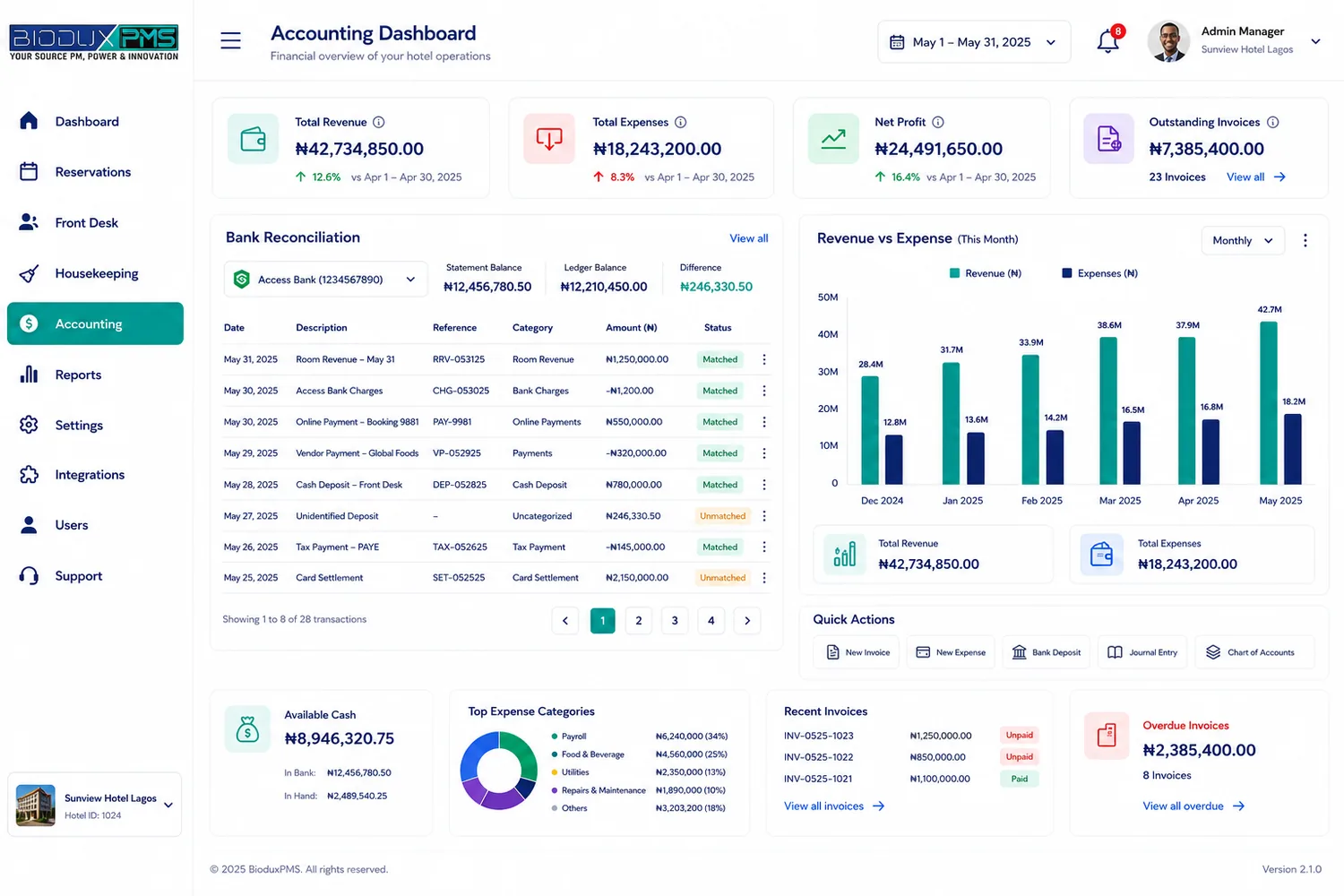Click the Total Expenses info icon

point(680,122)
